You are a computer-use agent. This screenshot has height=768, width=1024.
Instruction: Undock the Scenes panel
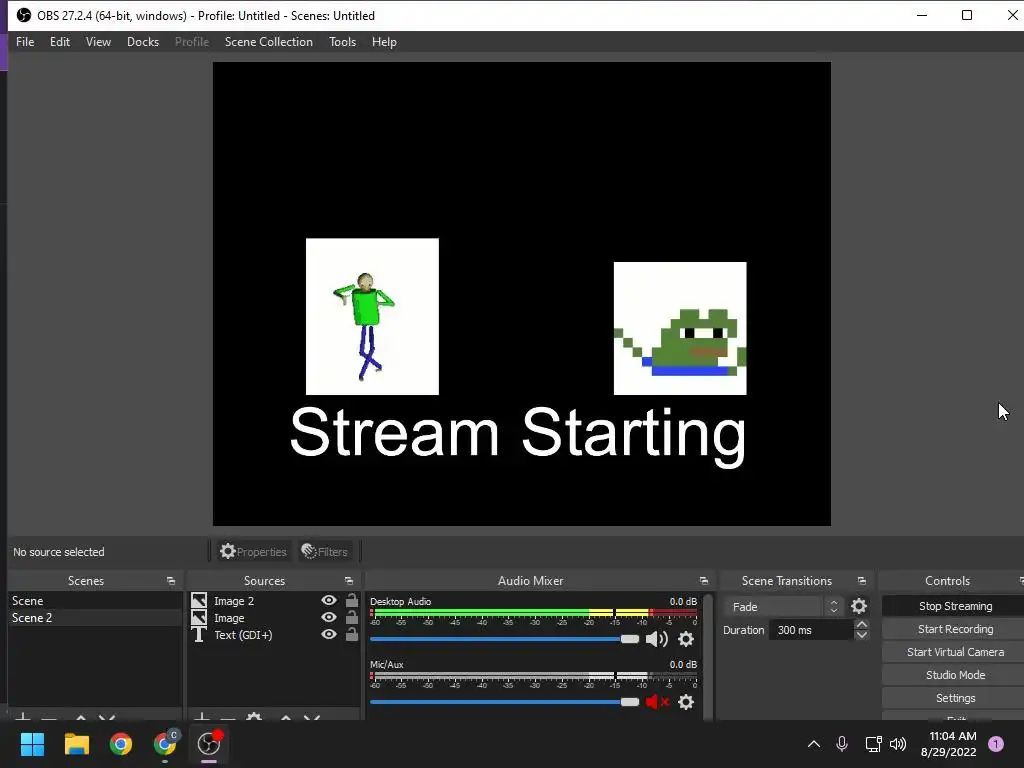tap(171, 581)
